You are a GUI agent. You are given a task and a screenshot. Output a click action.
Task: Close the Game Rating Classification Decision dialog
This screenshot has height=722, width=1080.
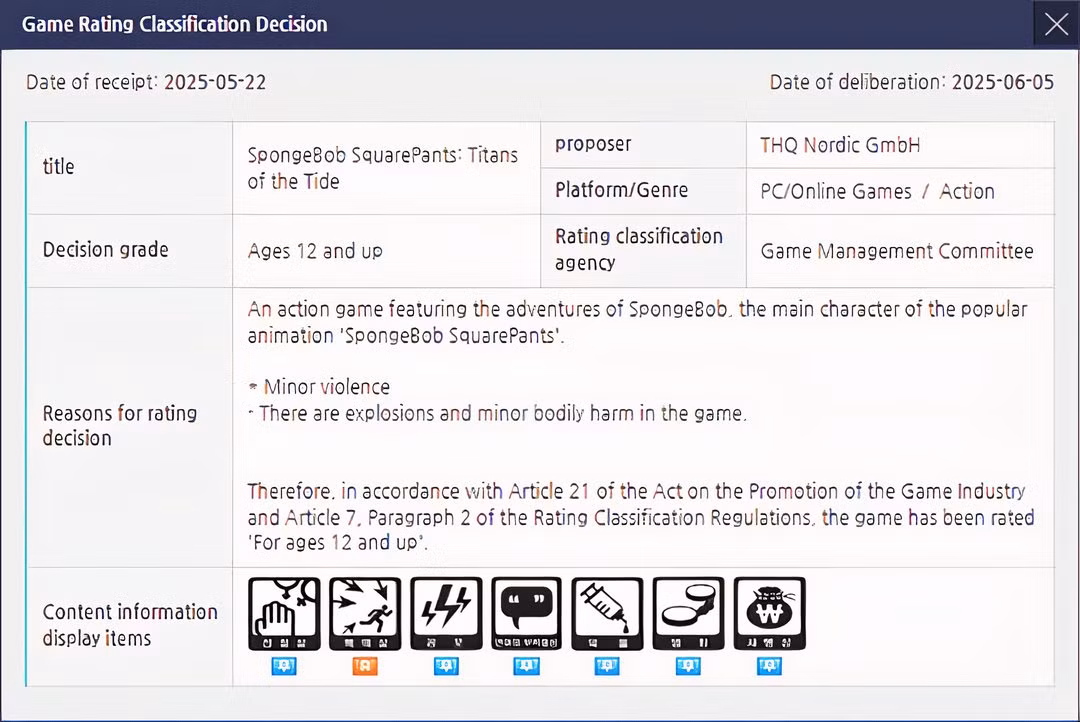(x=1055, y=24)
